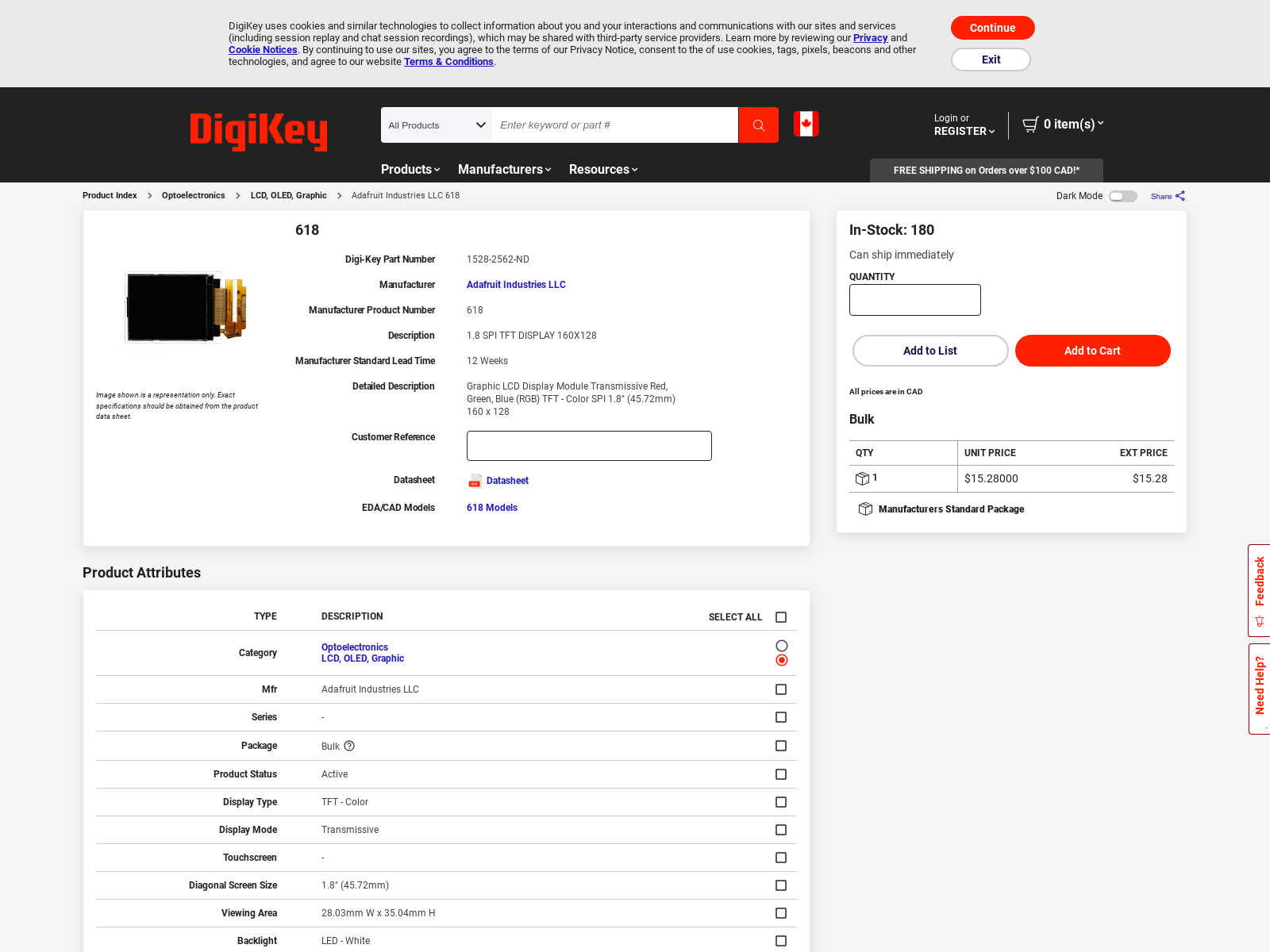Check the Viewing Area checkbox
Viewport: 1270px width, 952px height.
tap(781, 913)
